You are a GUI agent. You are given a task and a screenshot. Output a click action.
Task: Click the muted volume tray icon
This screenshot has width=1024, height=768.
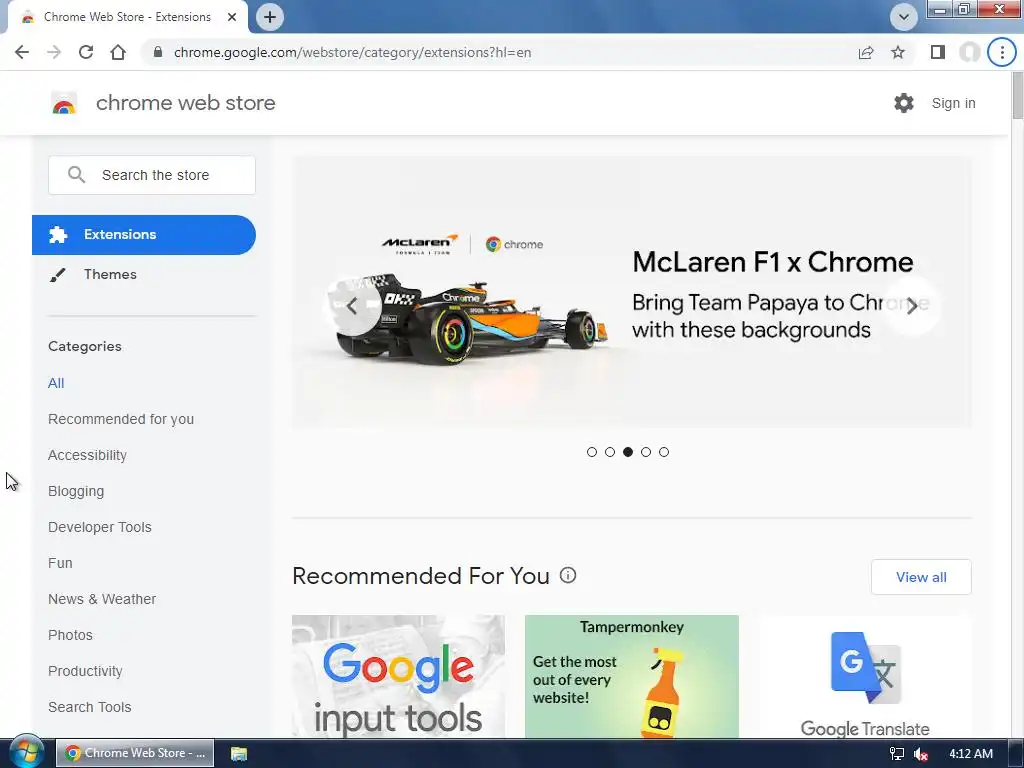(x=921, y=754)
